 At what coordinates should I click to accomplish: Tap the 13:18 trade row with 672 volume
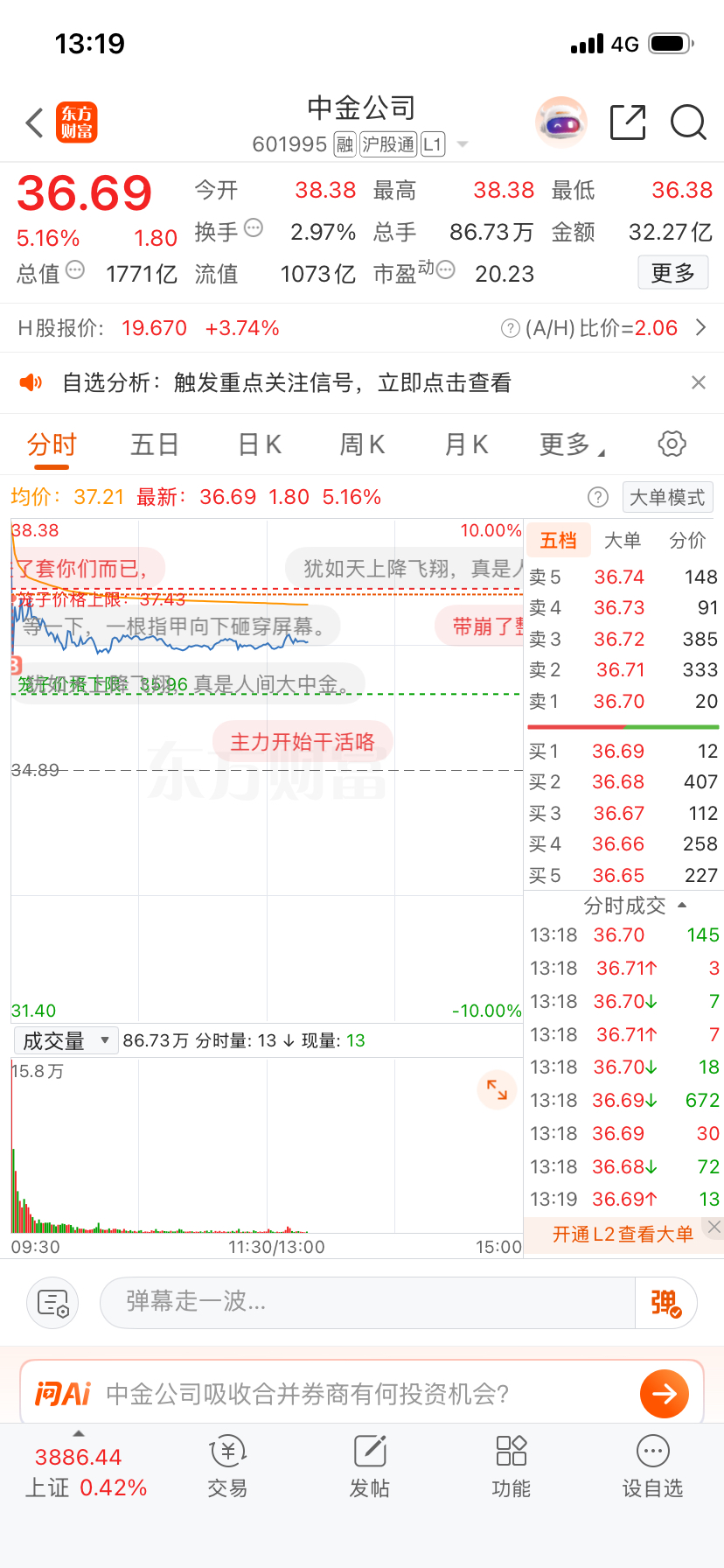623,1101
